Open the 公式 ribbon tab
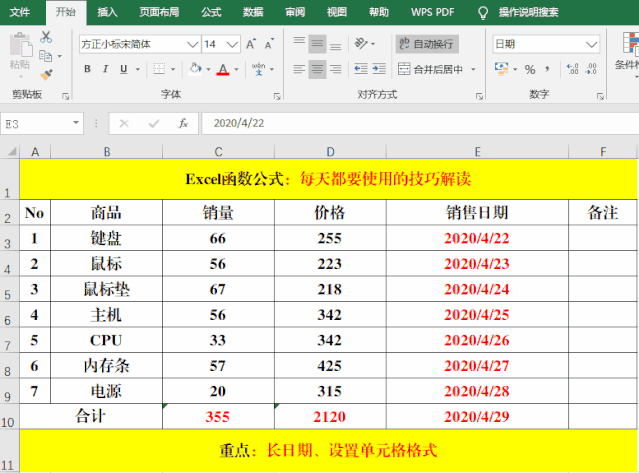The width and height of the screenshot is (639, 473). pyautogui.click(x=211, y=12)
